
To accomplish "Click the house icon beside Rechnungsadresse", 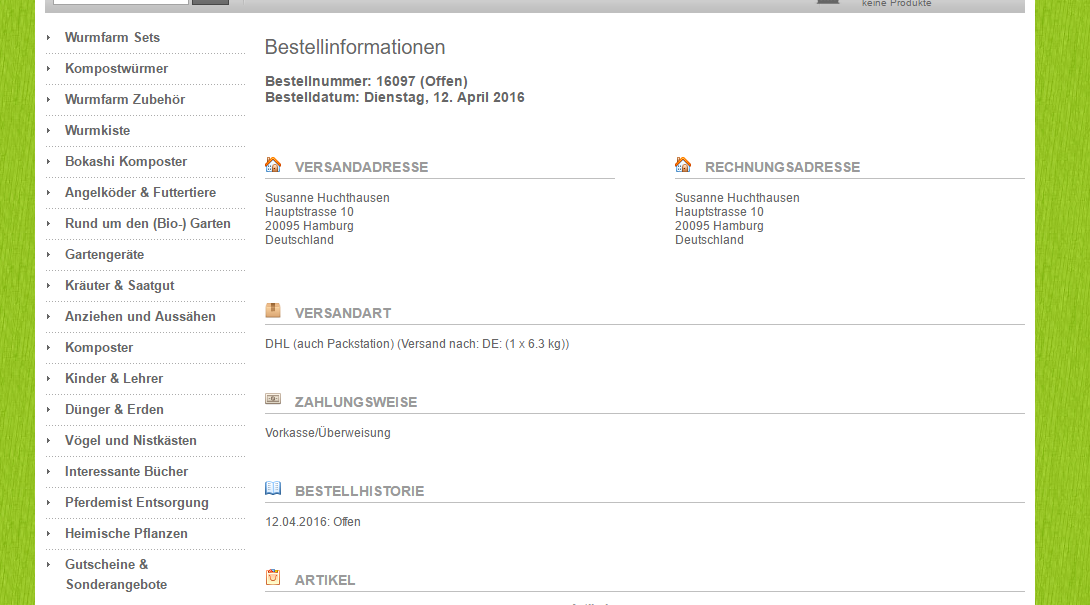I will coord(683,165).
